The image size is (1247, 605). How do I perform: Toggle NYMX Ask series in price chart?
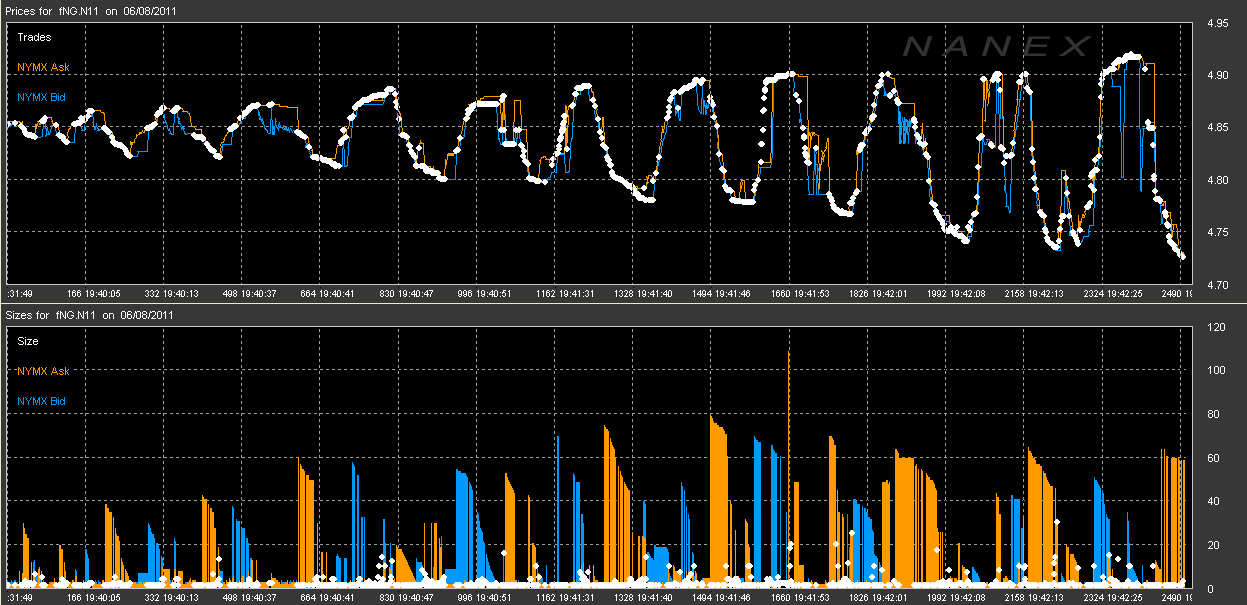point(43,67)
